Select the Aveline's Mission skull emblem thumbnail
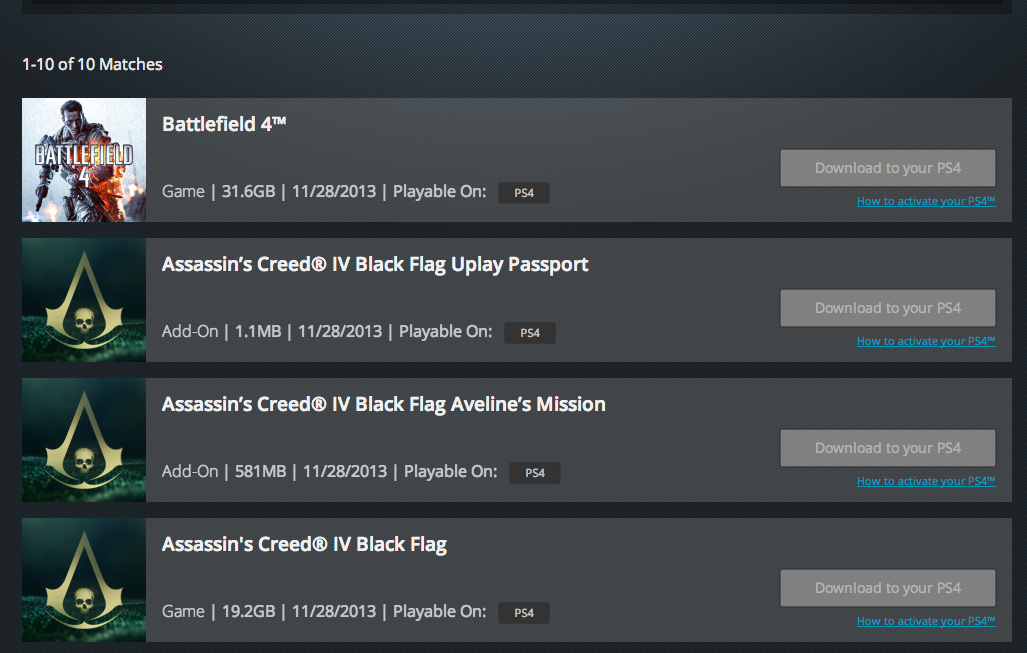Viewport: 1027px width, 653px height. [x=84, y=440]
